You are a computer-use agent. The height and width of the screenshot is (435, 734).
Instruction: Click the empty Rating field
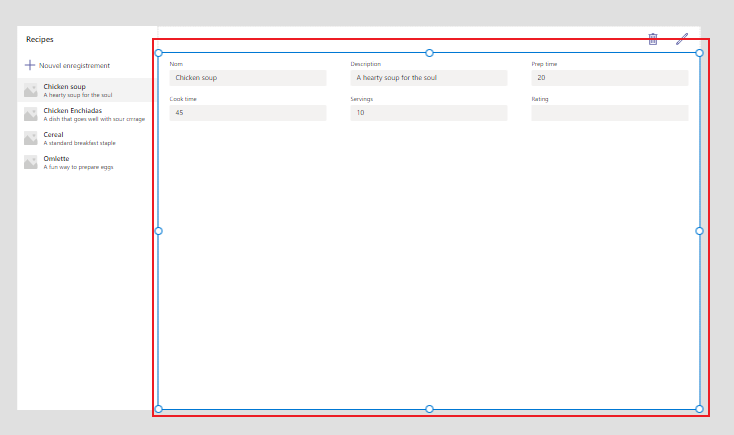pyautogui.click(x=609, y=113)
